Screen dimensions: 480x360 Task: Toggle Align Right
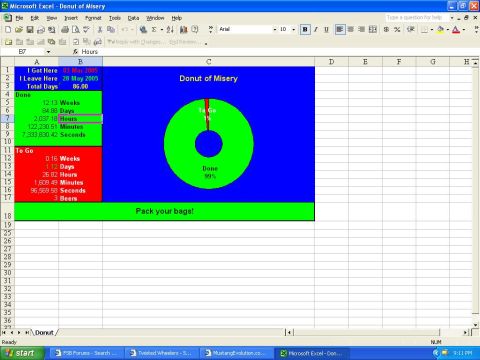click(361, 30)
